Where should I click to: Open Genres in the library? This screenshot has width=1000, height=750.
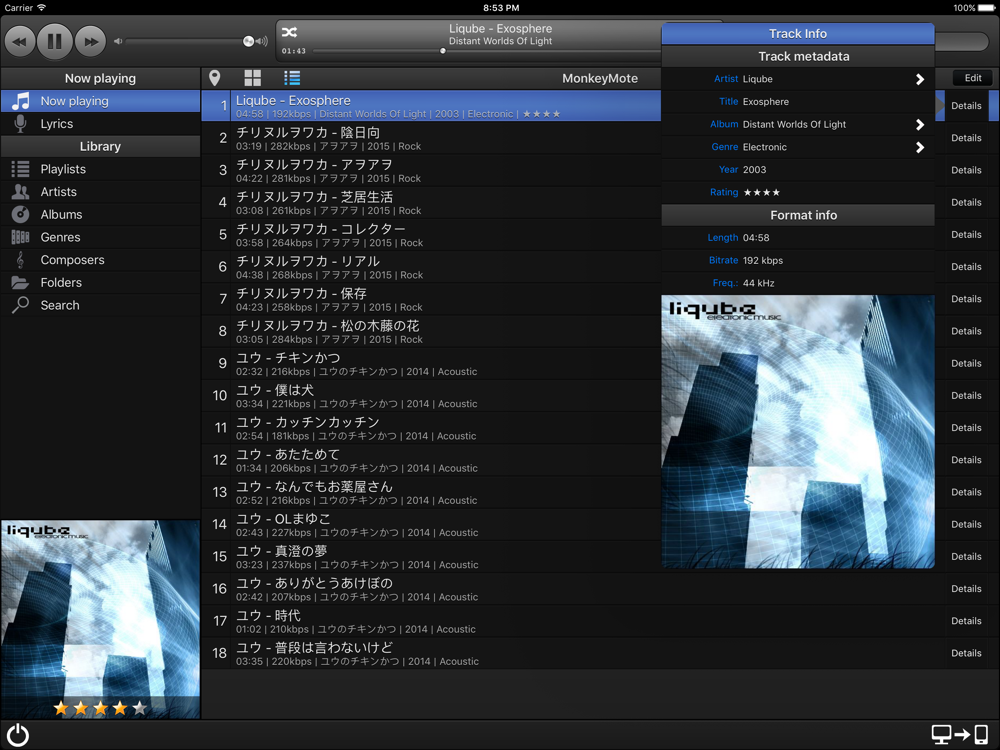tap(100, 237)
